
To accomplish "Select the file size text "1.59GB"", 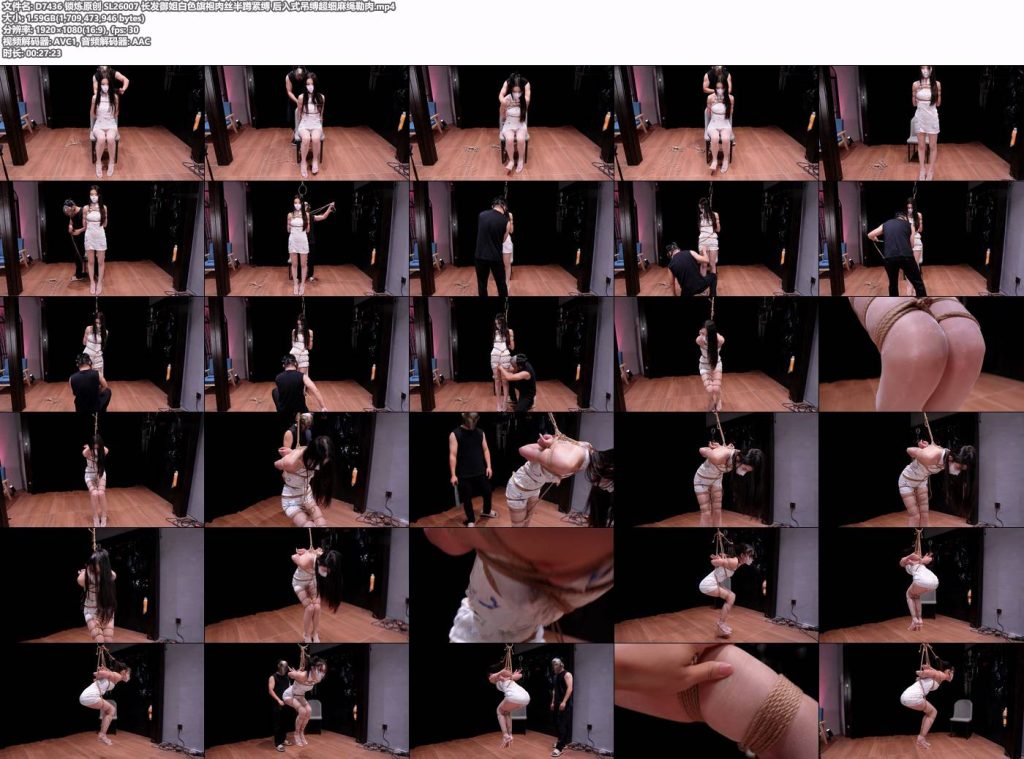I will pyautogui.click(x=40, y=18).
